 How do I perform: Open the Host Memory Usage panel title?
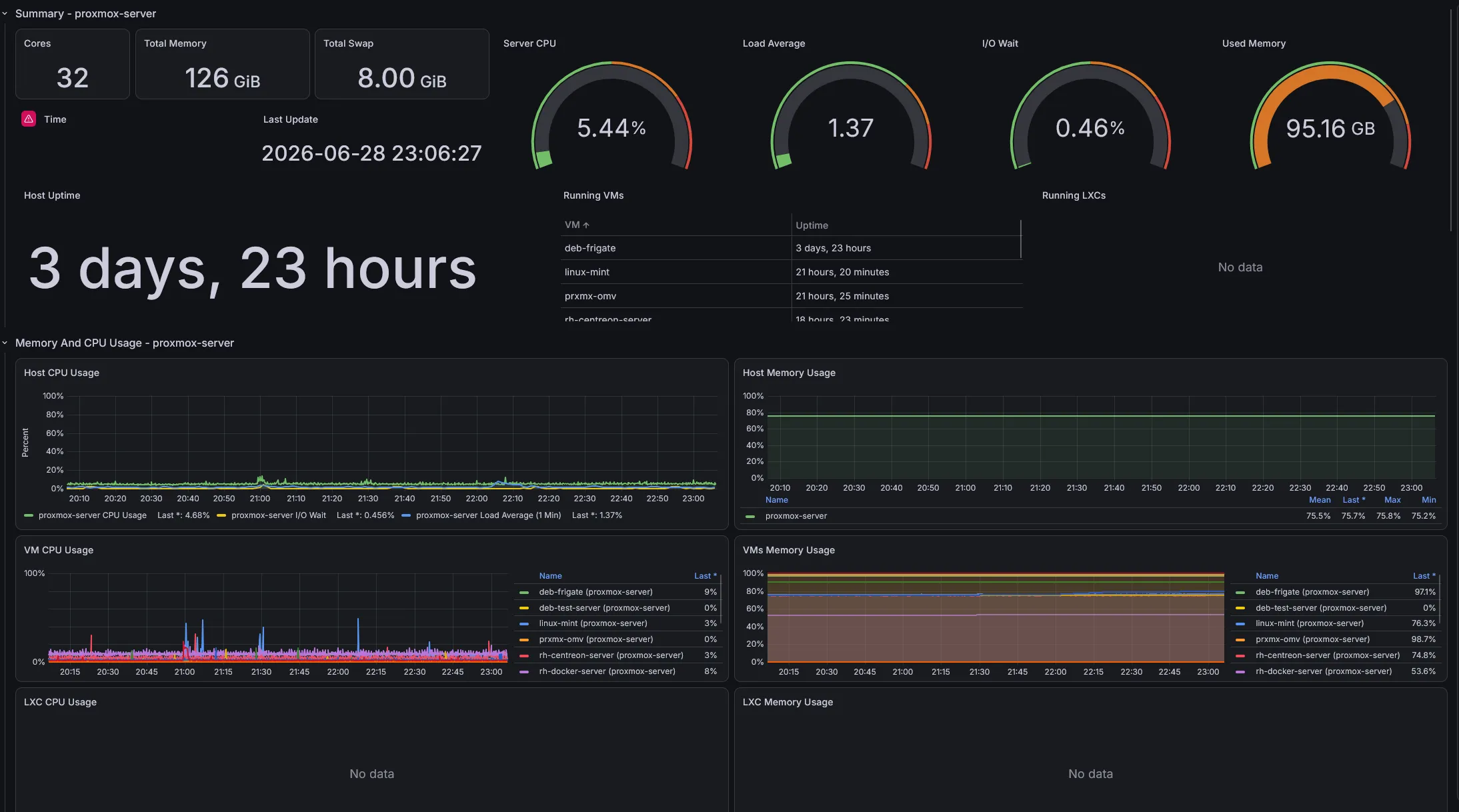tap(789, 373)
